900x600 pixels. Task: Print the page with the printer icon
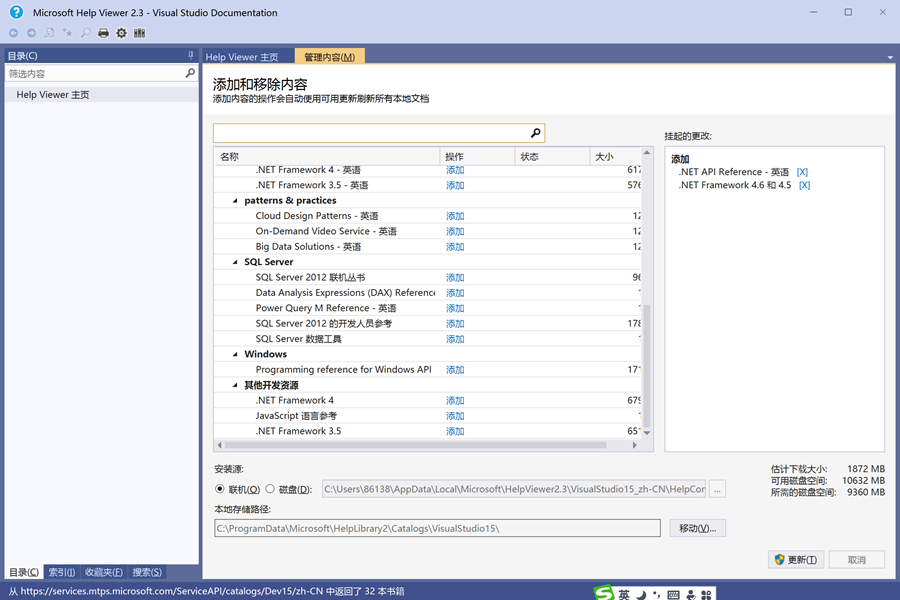pos(103,33)
